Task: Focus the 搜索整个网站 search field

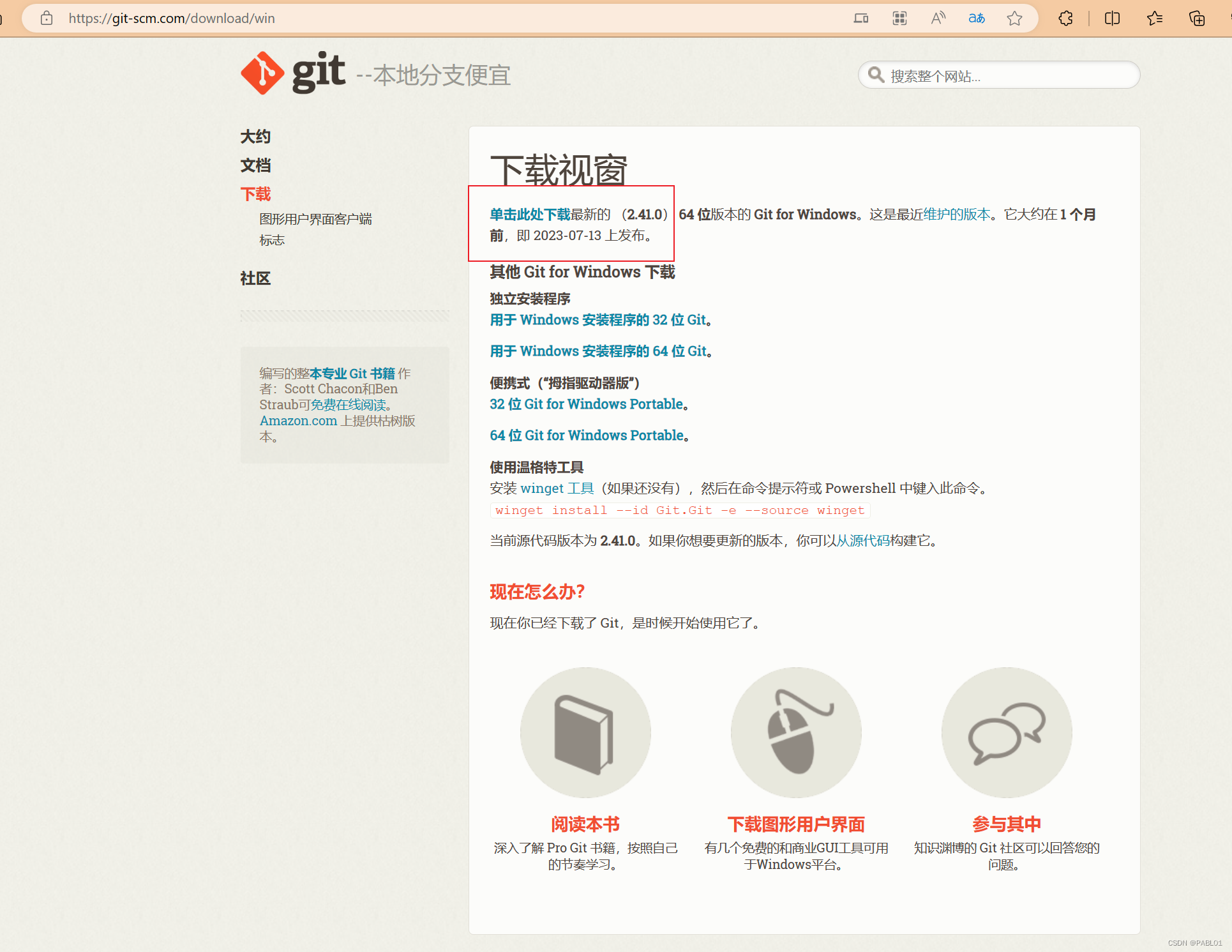Action: (x=999, y=75)
